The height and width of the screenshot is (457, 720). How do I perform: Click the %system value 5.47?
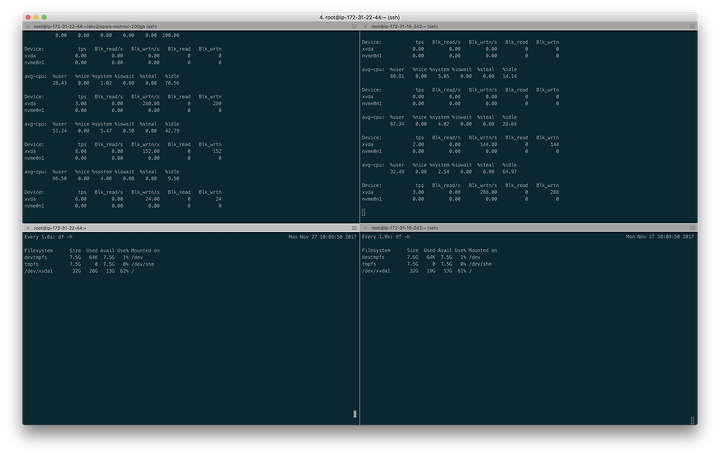[x=106, y=131]
